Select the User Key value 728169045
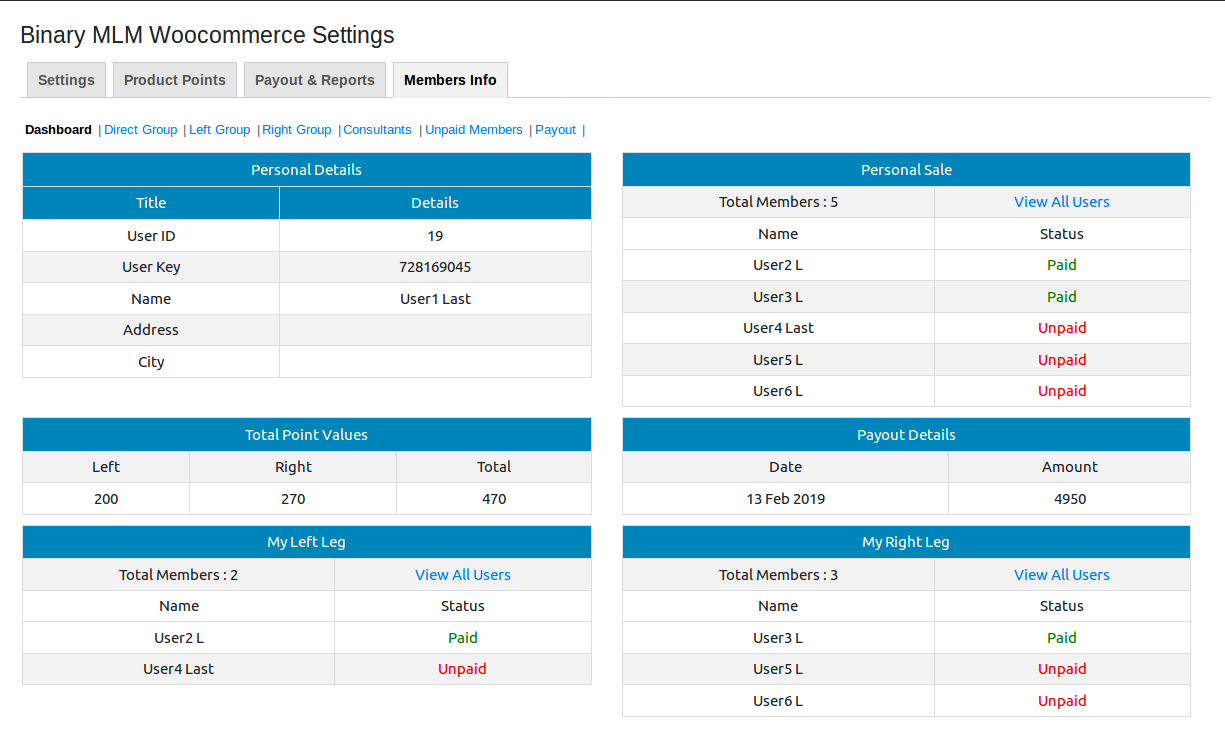The width and height of the screenshot is (1225, 747). 435,267
